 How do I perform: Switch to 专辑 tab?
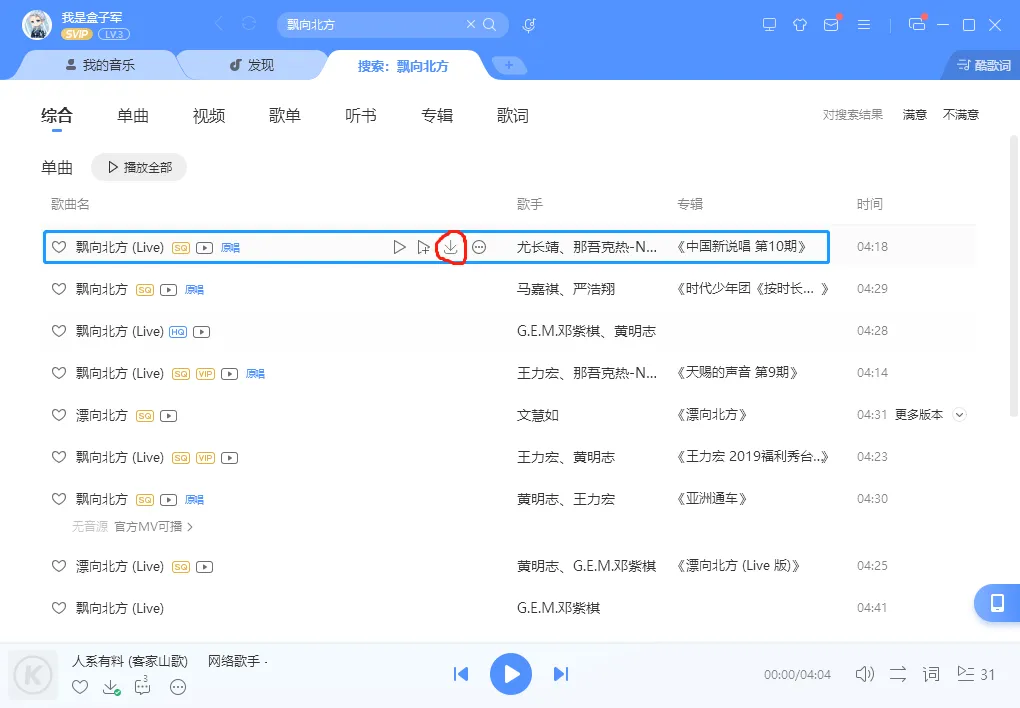(437, 116)
